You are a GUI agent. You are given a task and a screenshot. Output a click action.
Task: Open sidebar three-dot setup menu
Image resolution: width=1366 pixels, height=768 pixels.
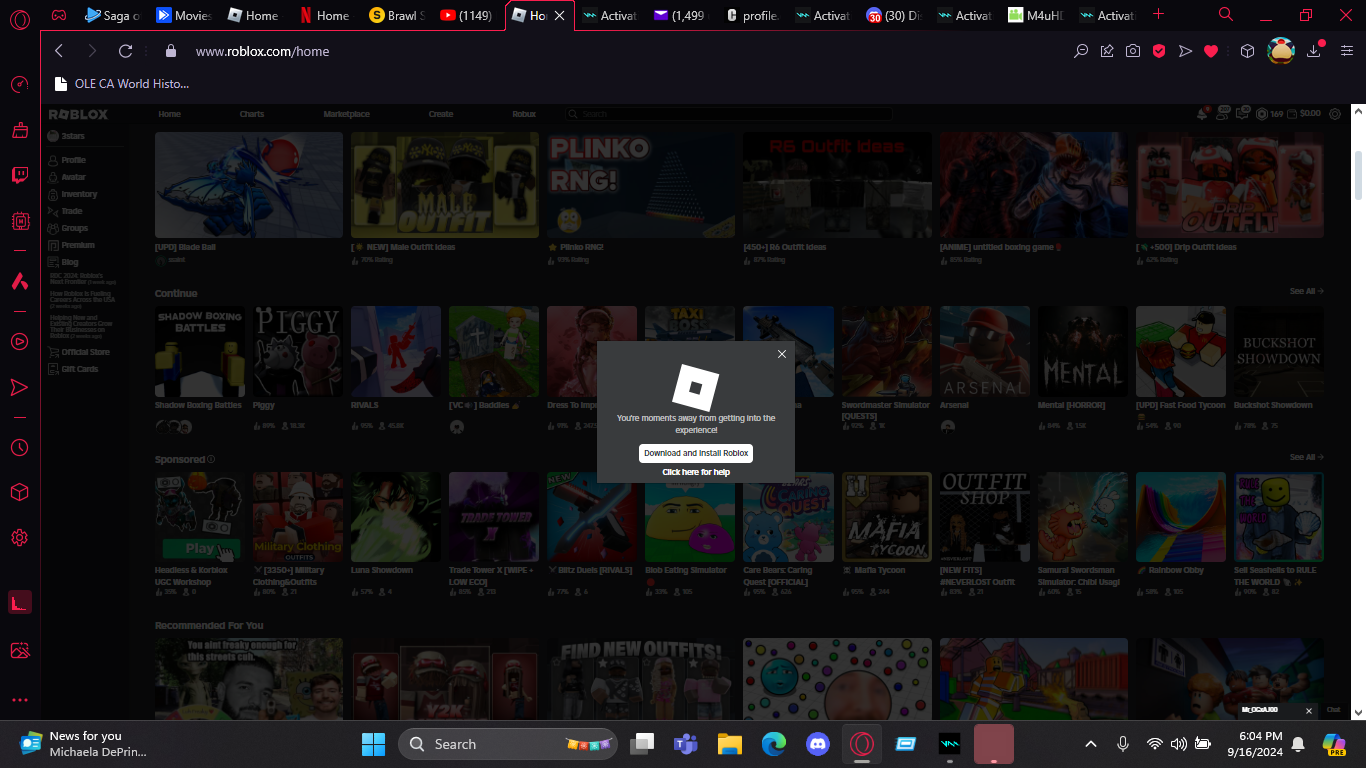pos(19,700)
